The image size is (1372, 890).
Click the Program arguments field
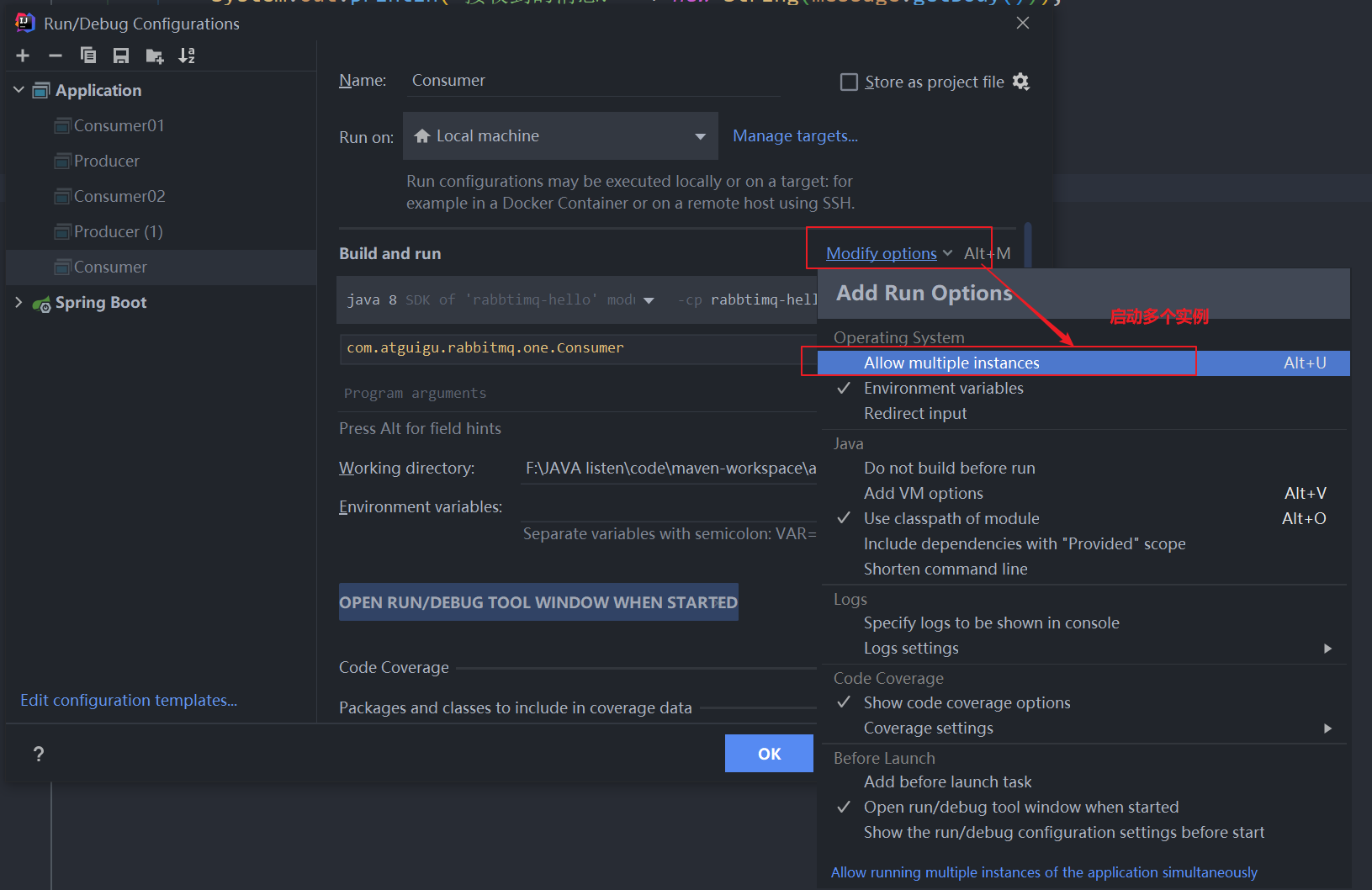(x=579, y=393)
